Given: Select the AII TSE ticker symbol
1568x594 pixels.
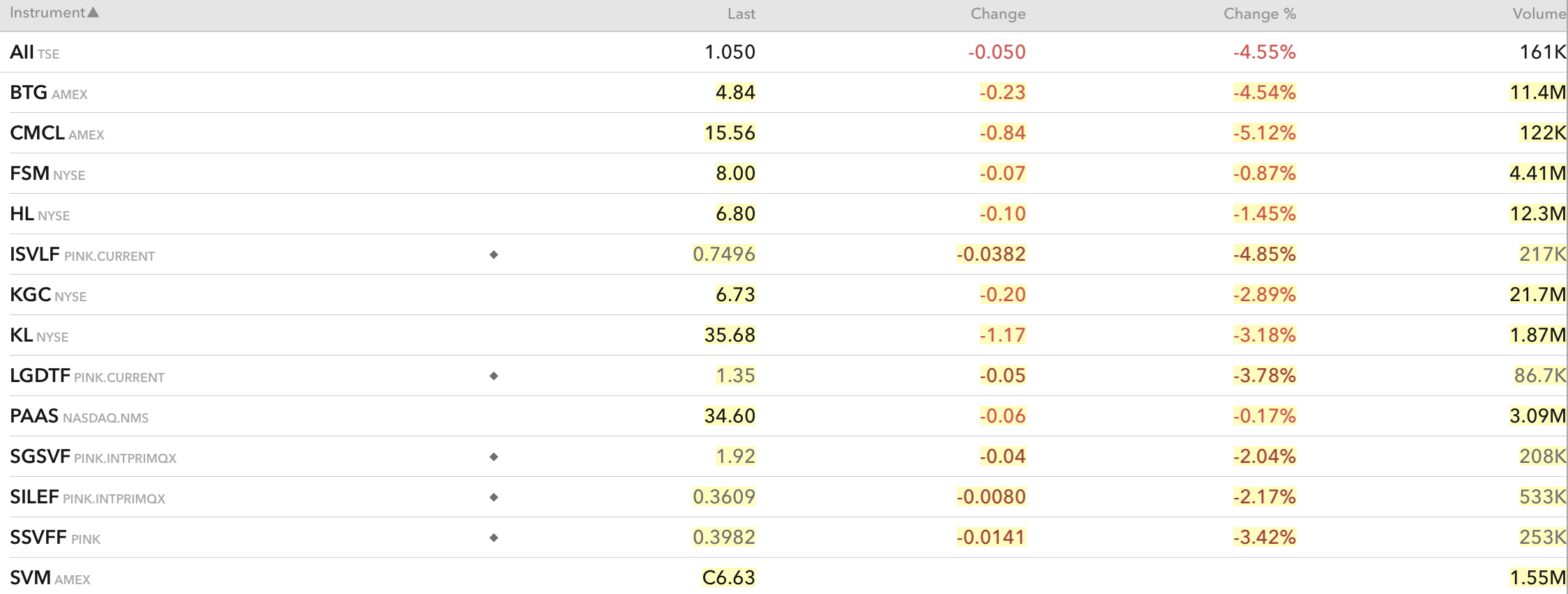Looking at the screenshot, I should pyautogui.click(x=22, y=52).
